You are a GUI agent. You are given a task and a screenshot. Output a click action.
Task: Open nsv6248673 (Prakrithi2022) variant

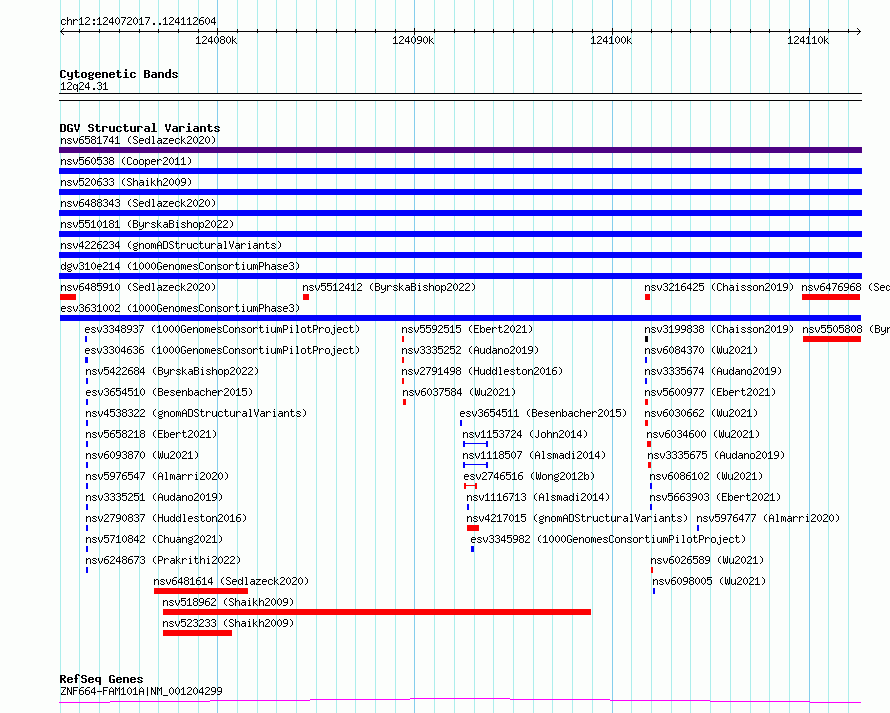pyautogui.click(x=163, y=560)
